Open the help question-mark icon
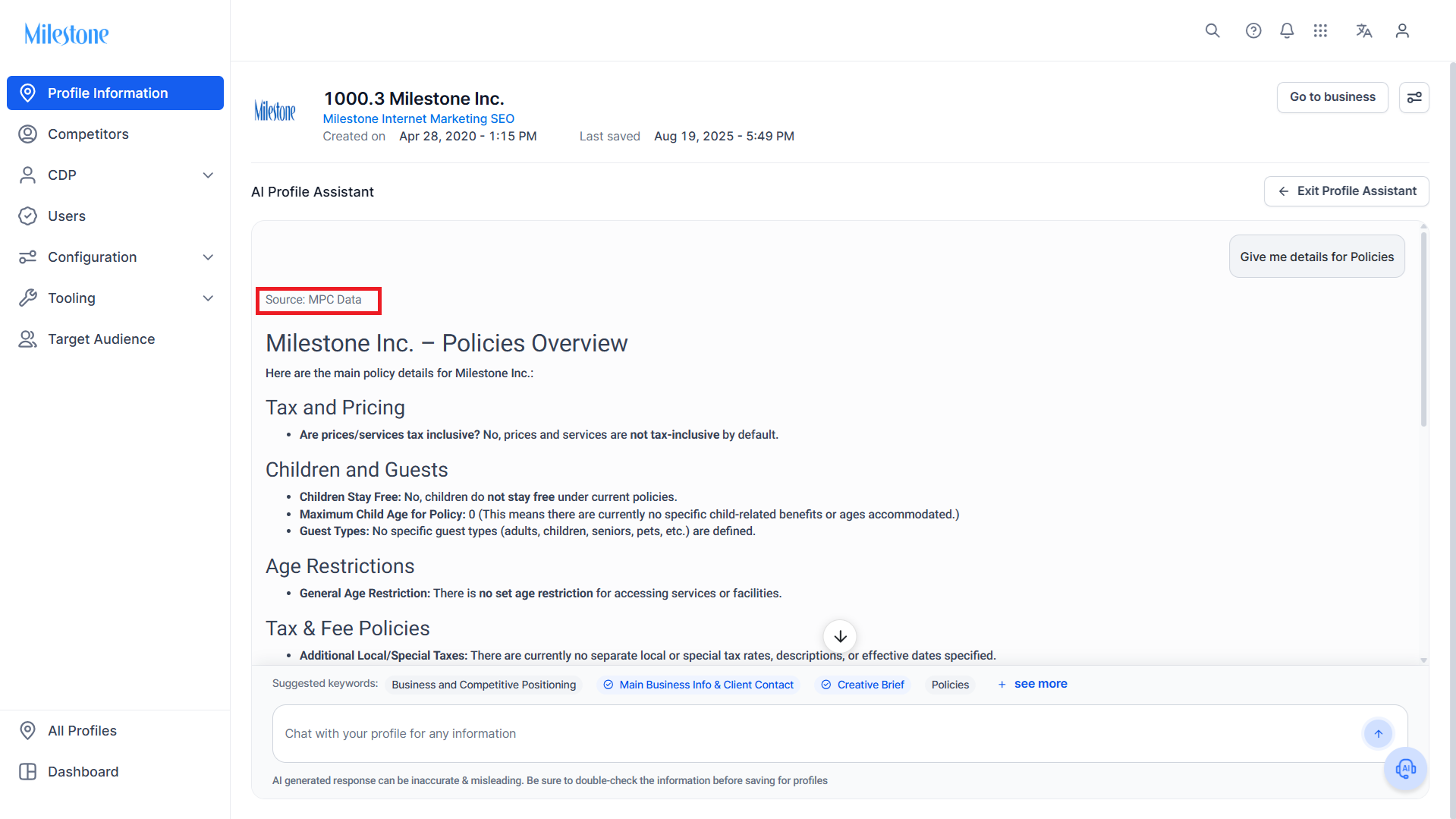This screenshot has height=819, width=1456. click(x=1253, y=30)
